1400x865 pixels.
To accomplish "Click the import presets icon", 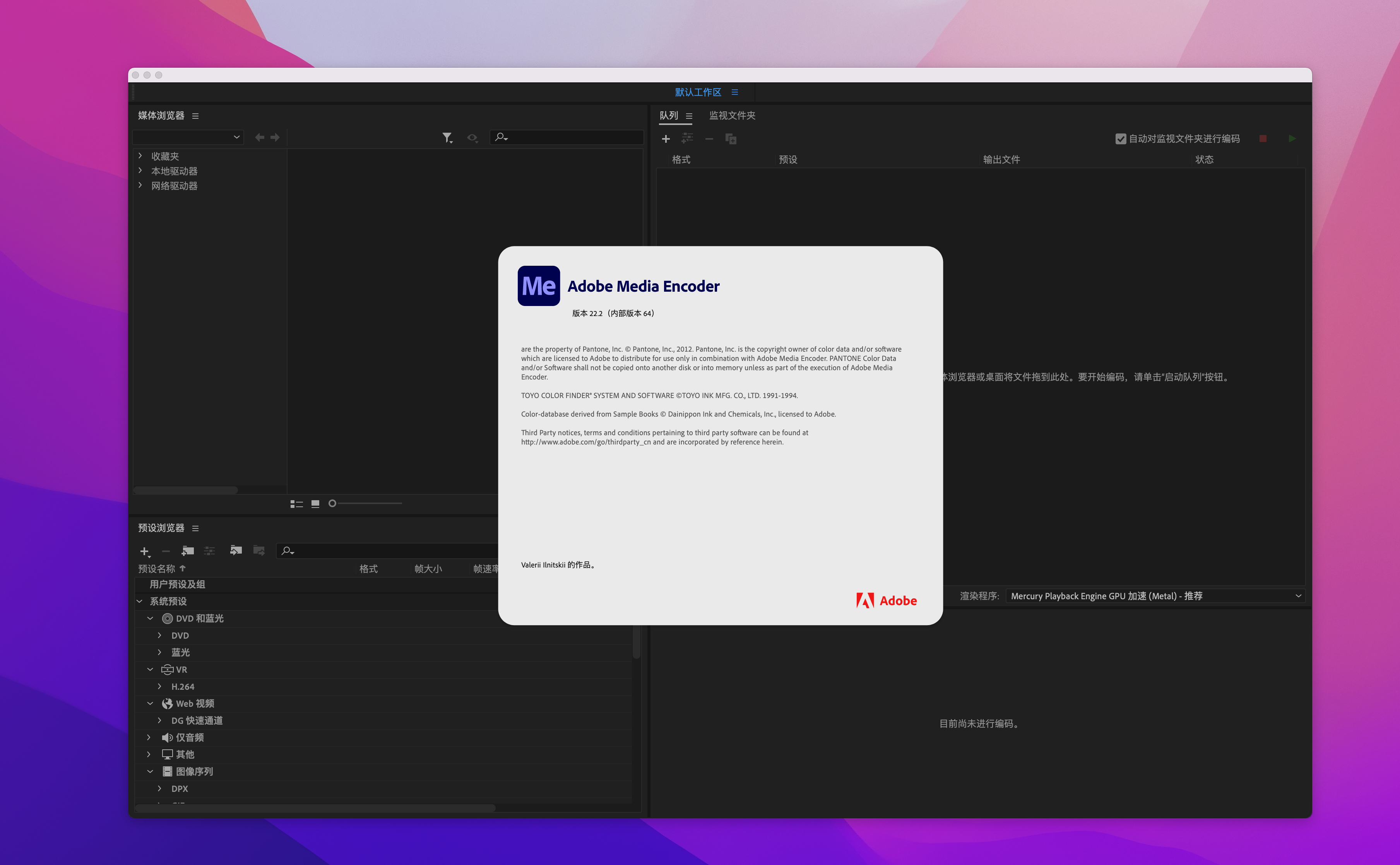I will point(236,550).
